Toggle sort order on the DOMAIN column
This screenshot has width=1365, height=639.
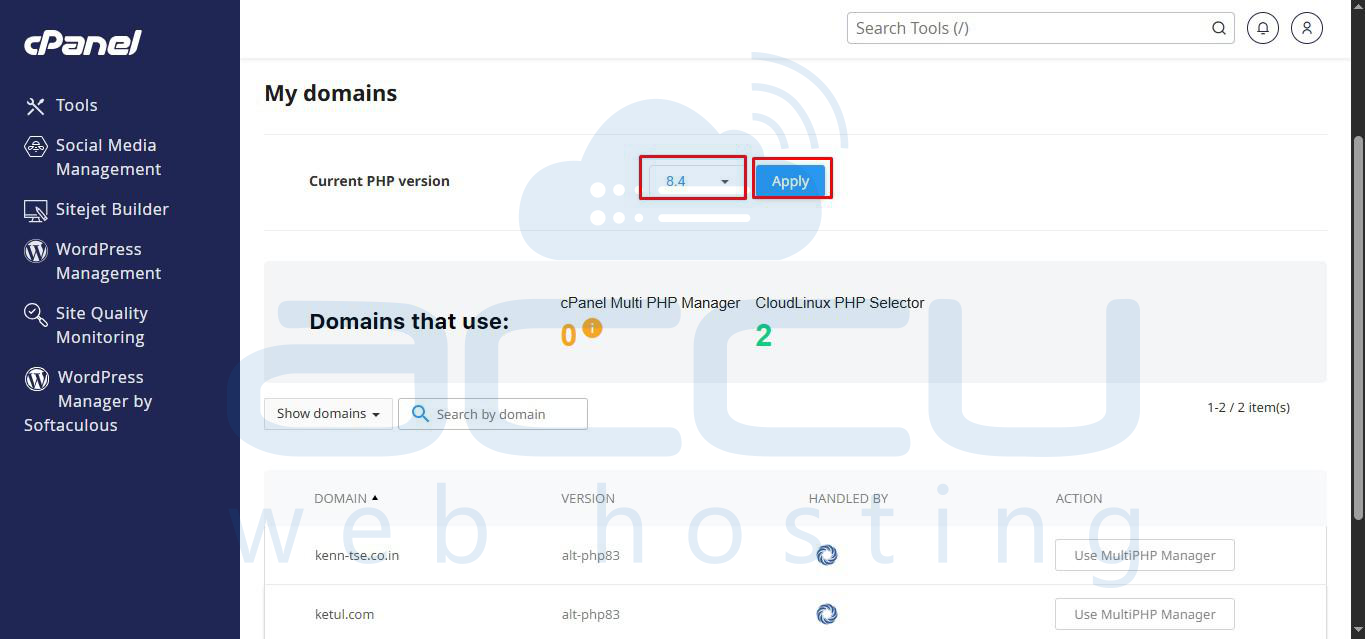tap(346, 498)
